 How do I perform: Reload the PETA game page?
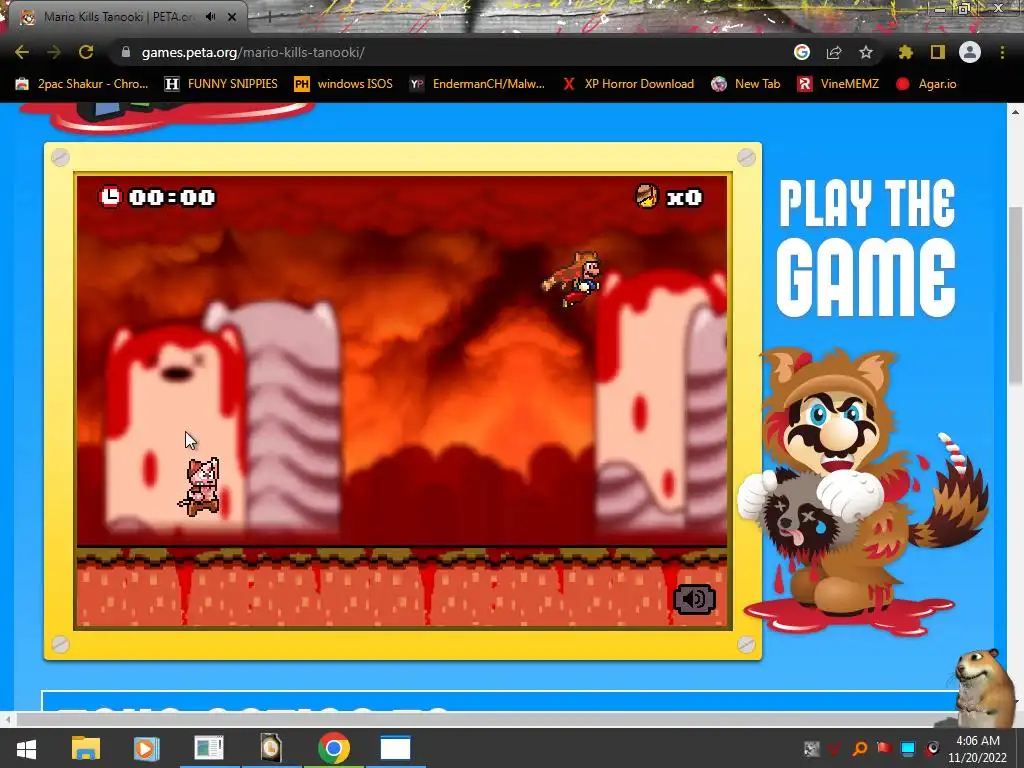86,52
